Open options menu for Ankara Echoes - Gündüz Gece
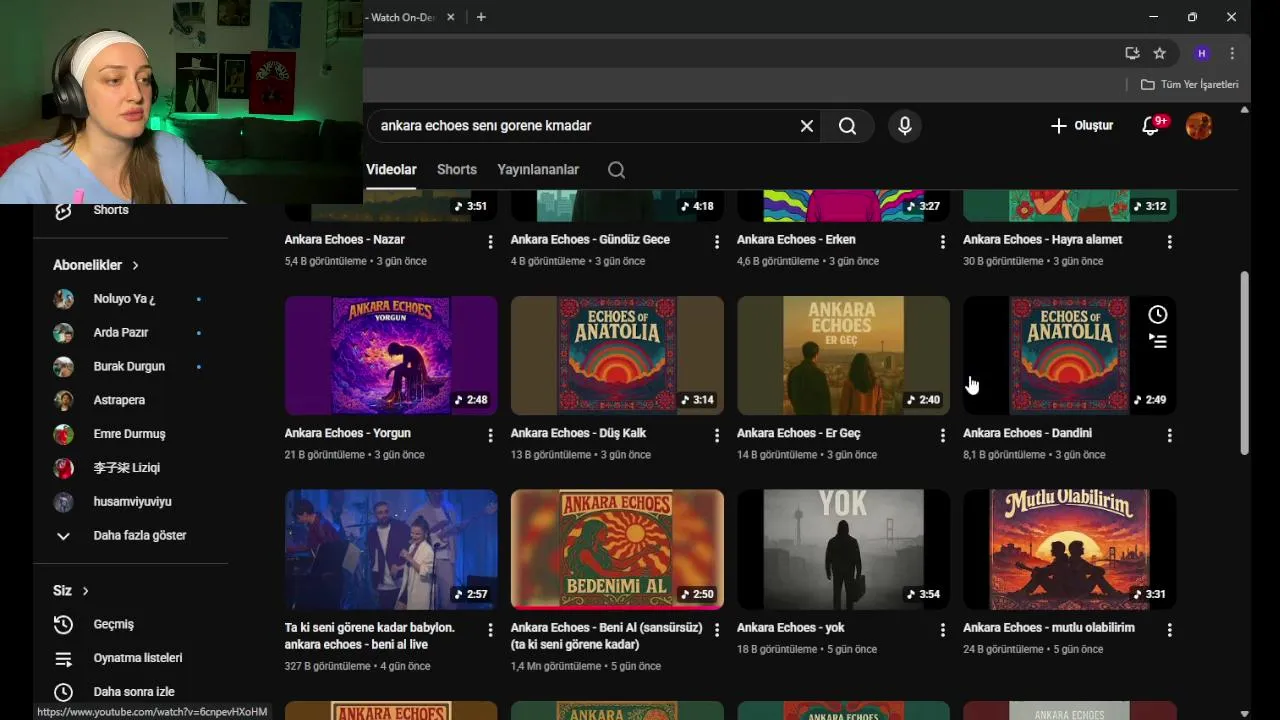 click(x=716, y=242)
